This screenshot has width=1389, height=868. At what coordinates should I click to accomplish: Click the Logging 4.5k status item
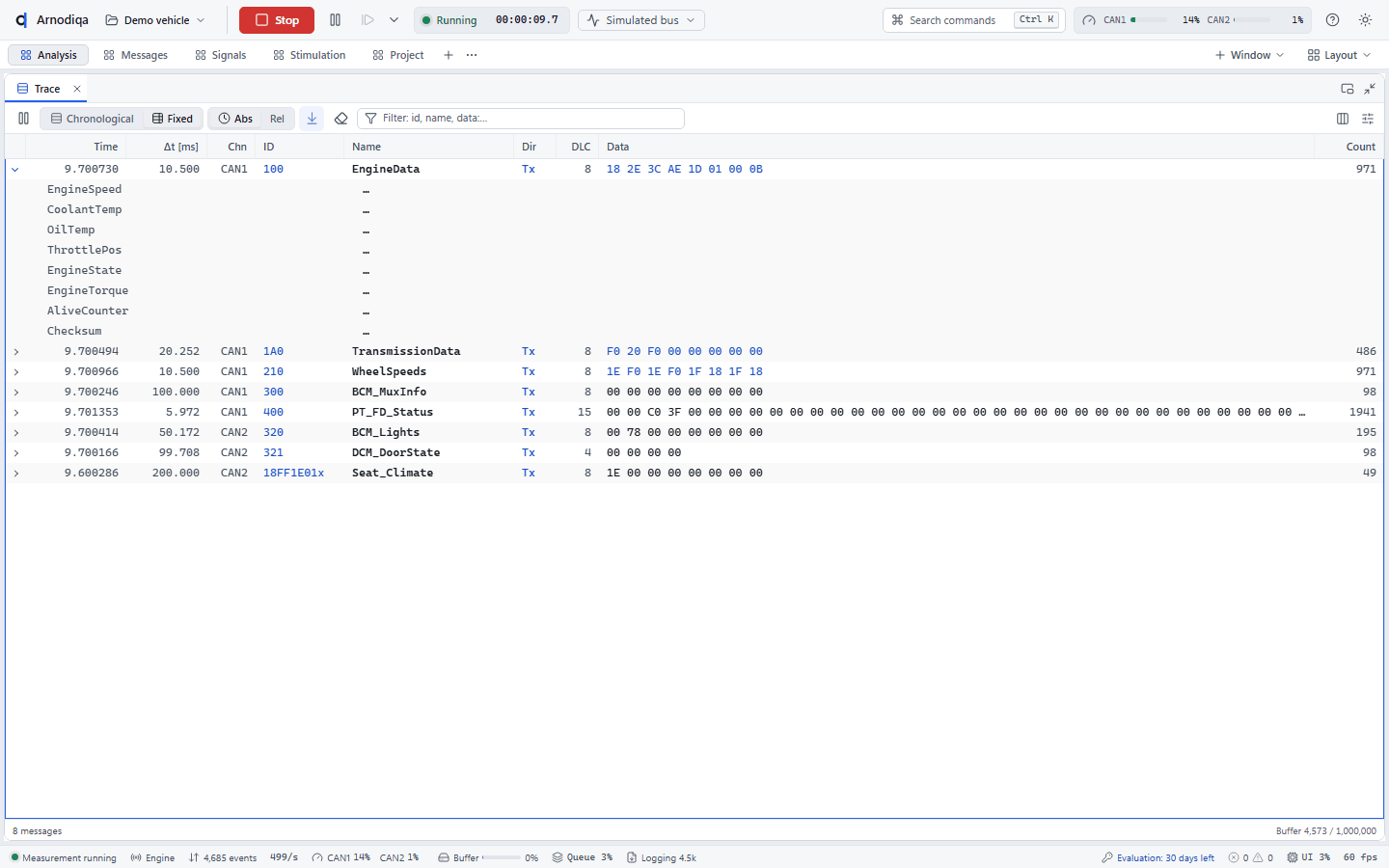point(662,857)
